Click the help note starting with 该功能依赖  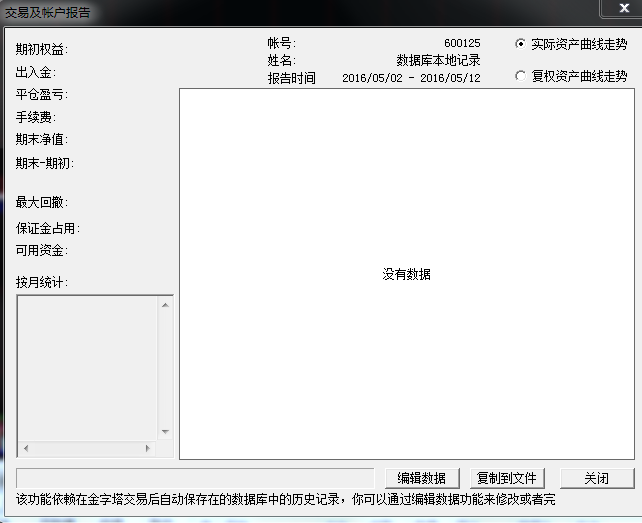point(285,499)
